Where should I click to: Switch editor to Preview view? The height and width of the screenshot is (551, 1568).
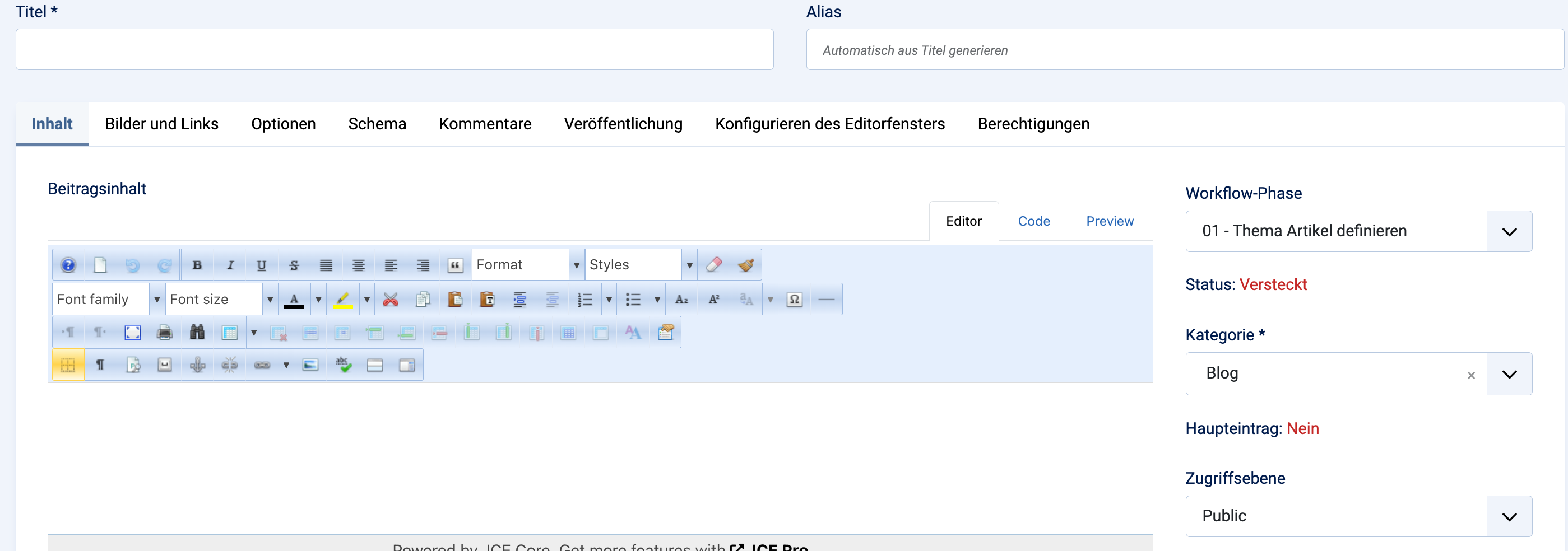tap(1110, 221)
